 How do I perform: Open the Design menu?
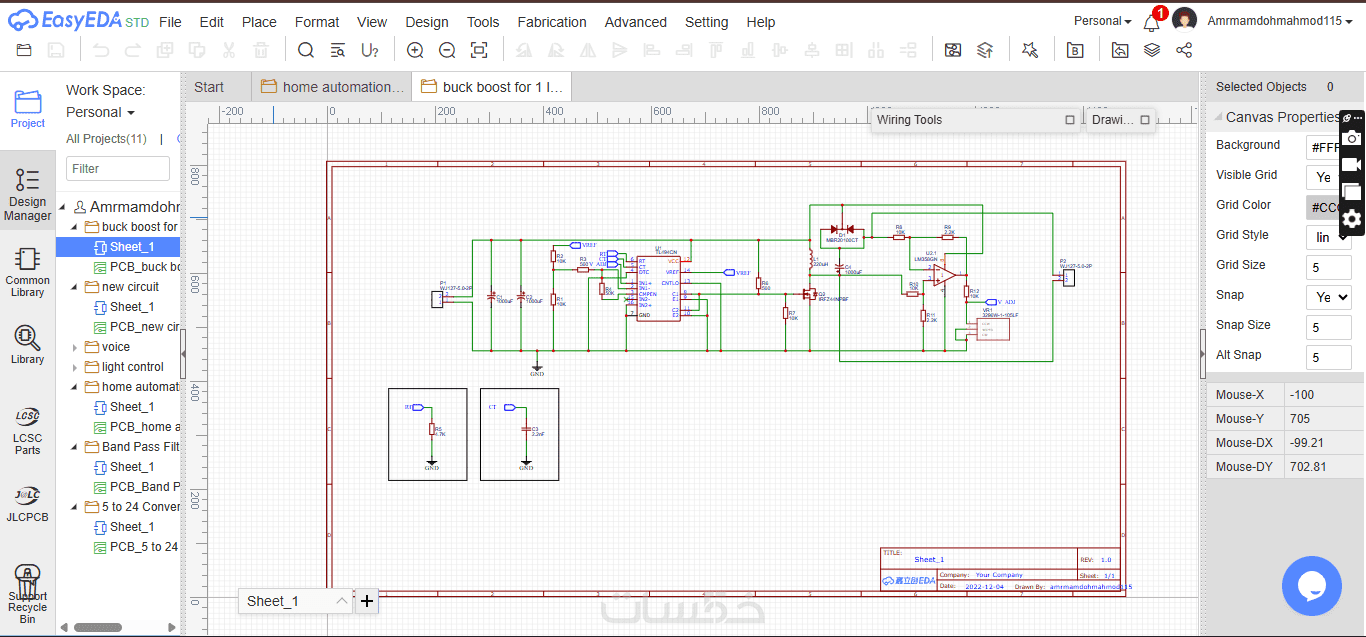coord(427,22)
